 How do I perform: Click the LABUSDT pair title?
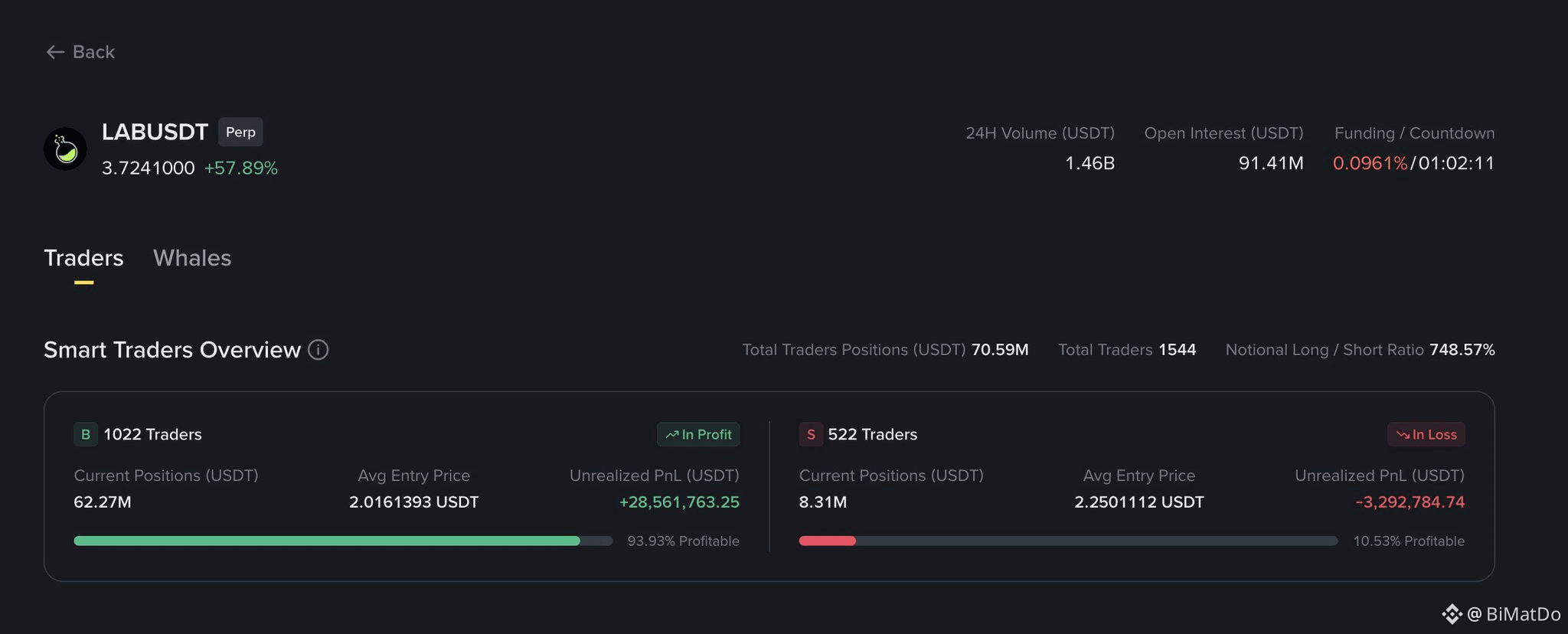(155, 132)
